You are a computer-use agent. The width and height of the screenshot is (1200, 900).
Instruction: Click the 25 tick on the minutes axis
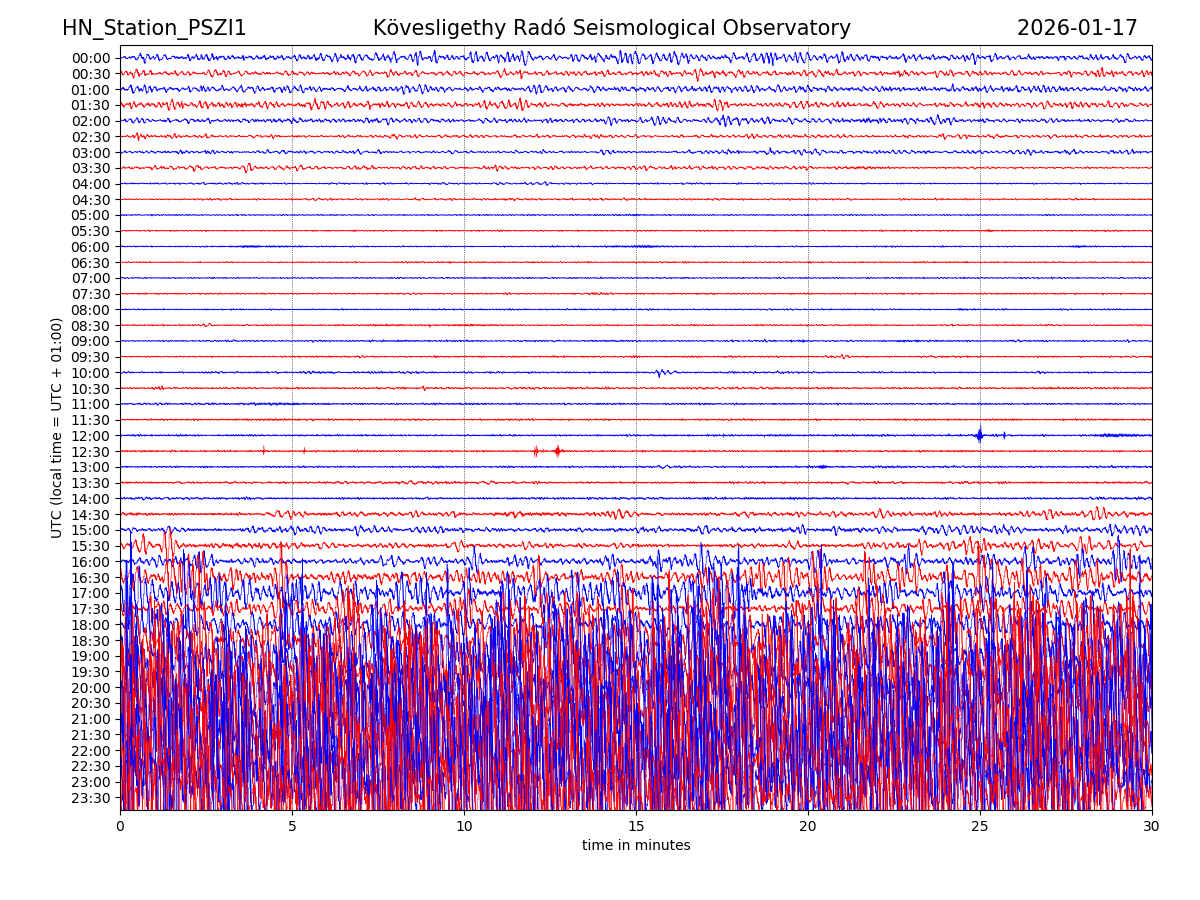coord(980,827)
